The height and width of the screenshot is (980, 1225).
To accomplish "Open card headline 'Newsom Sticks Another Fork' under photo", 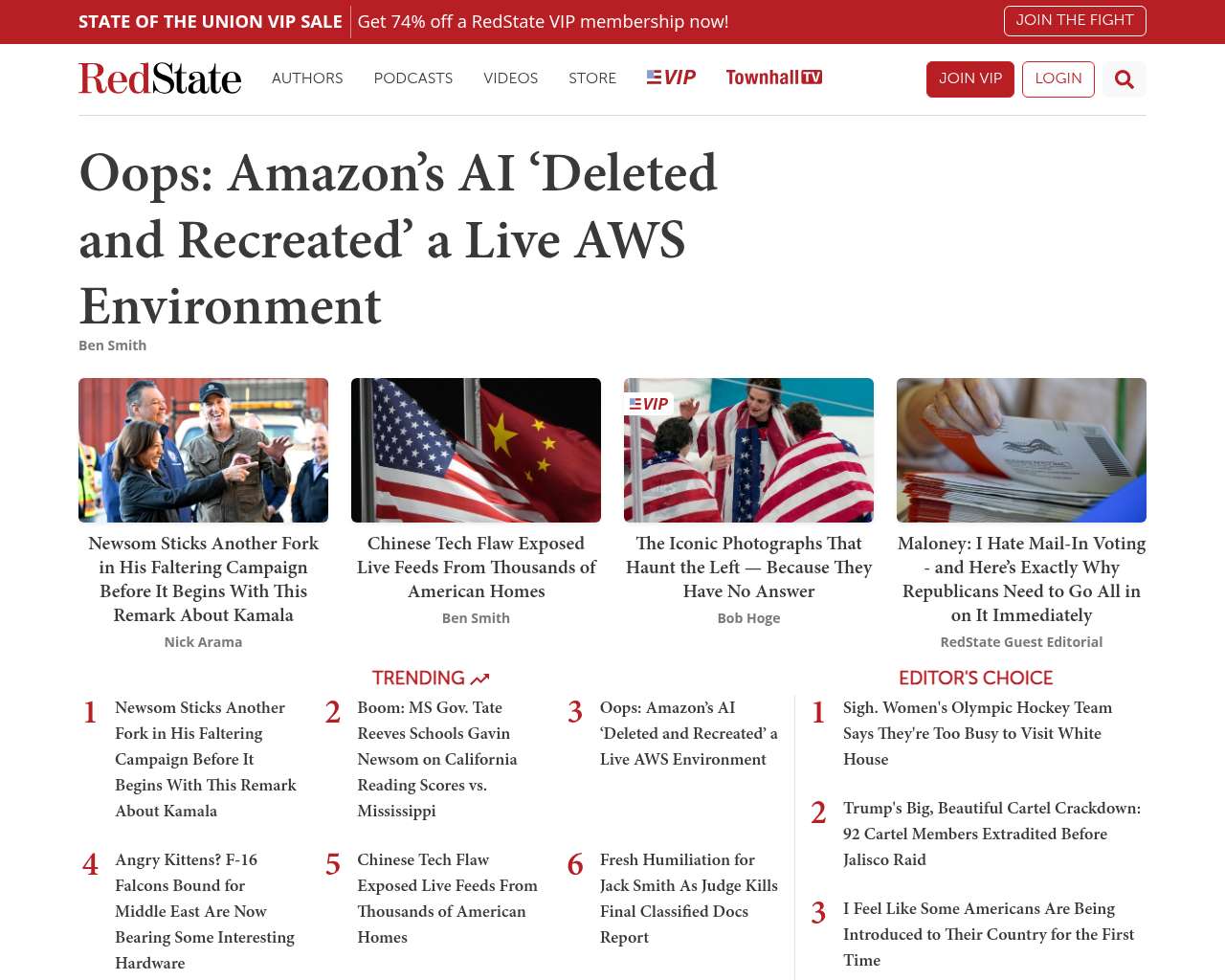I will point(203,579).
